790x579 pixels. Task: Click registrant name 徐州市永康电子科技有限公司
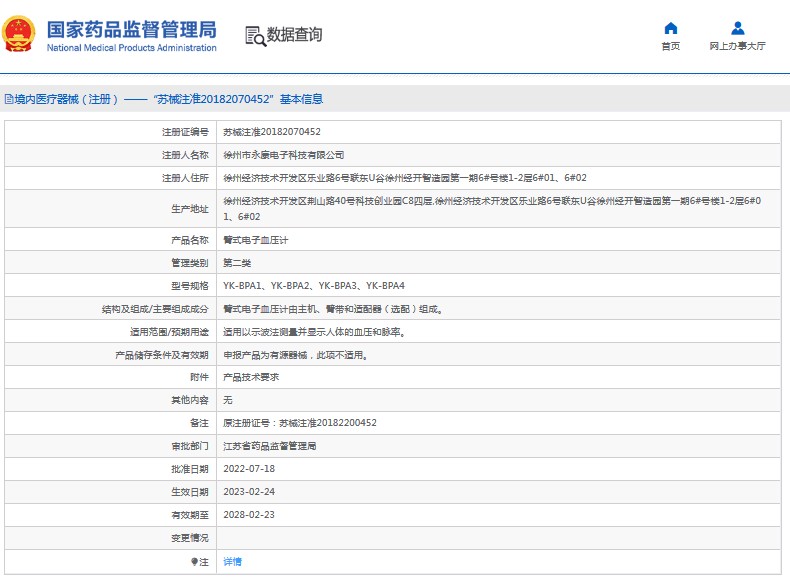(x=283, y=155)
